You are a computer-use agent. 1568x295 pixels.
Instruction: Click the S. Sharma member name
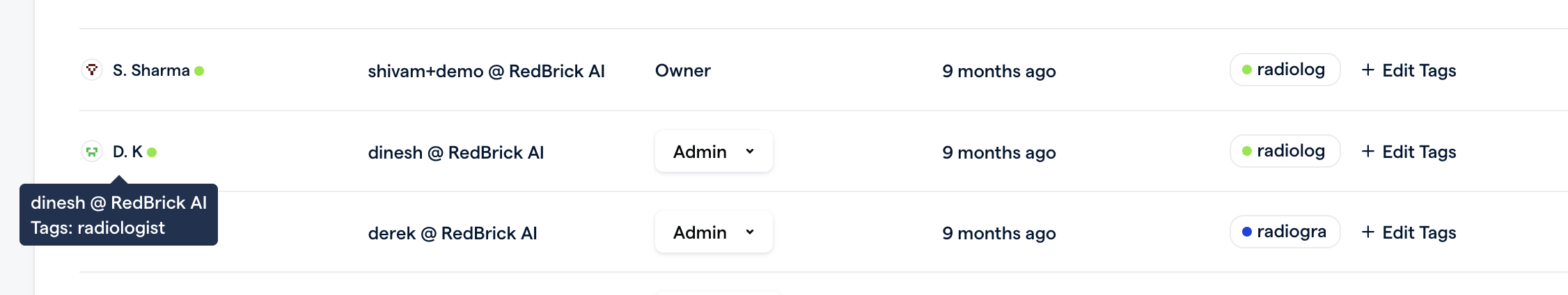pos(151,70)
